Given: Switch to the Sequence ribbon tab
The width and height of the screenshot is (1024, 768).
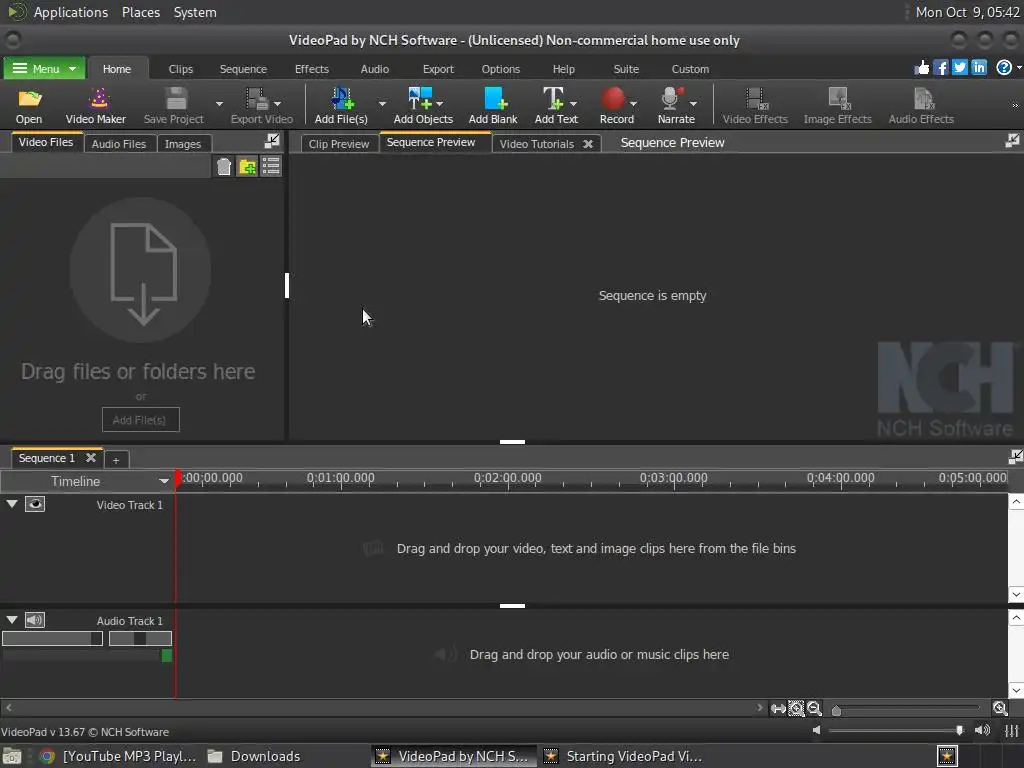Looking at the screenshot, I should [243, 69].
